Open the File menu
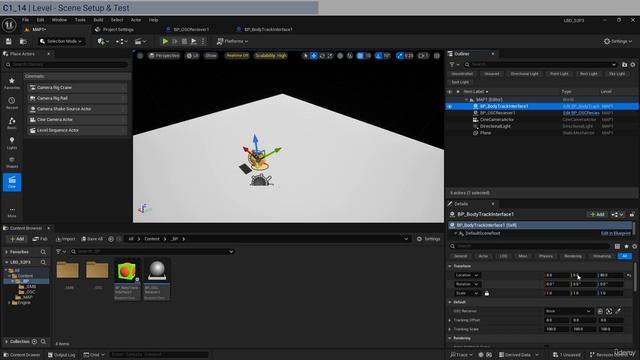This screenshot has height=360, width=640. [x=25, y=20]
